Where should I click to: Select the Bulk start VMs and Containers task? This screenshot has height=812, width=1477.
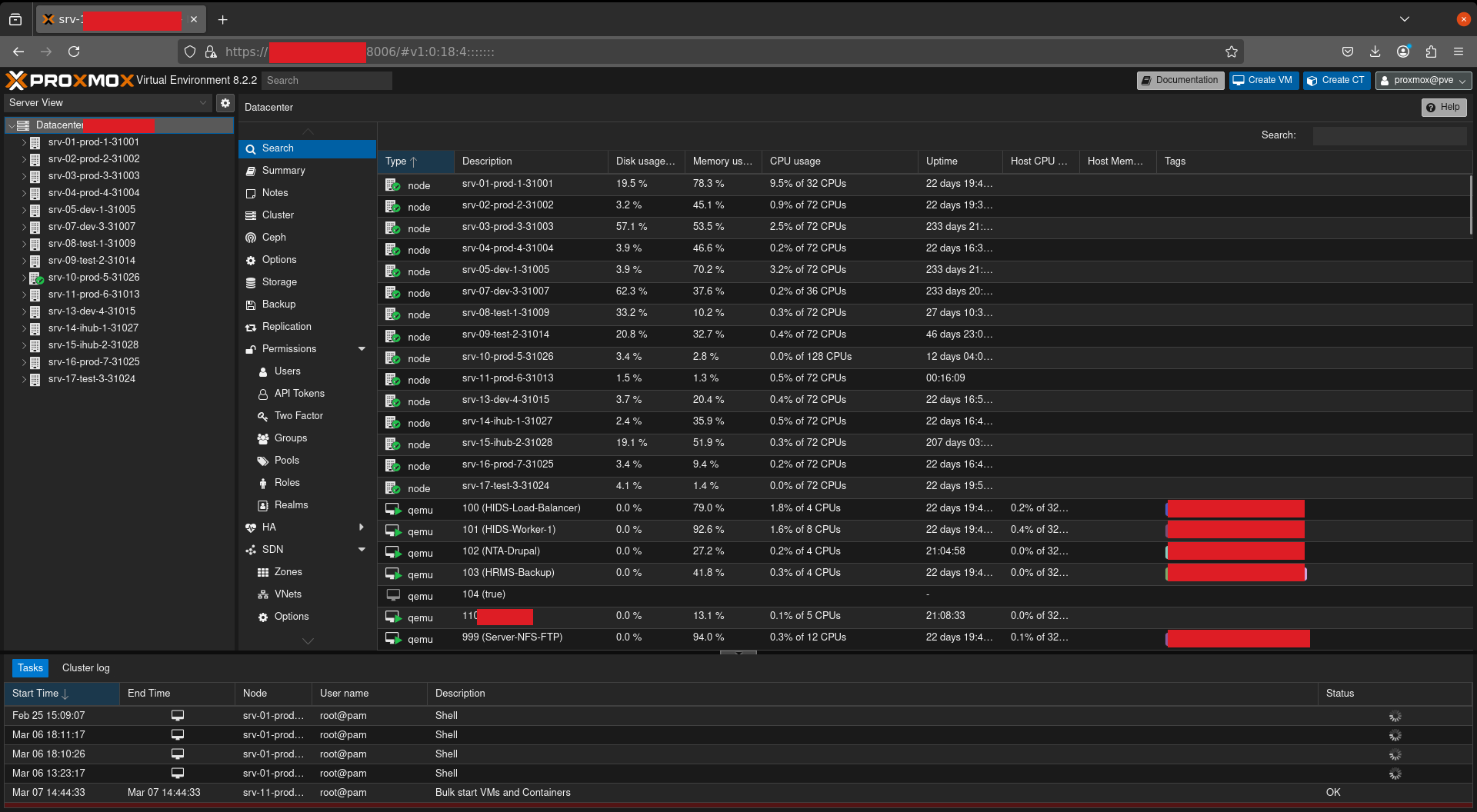[x=737, y=793]
